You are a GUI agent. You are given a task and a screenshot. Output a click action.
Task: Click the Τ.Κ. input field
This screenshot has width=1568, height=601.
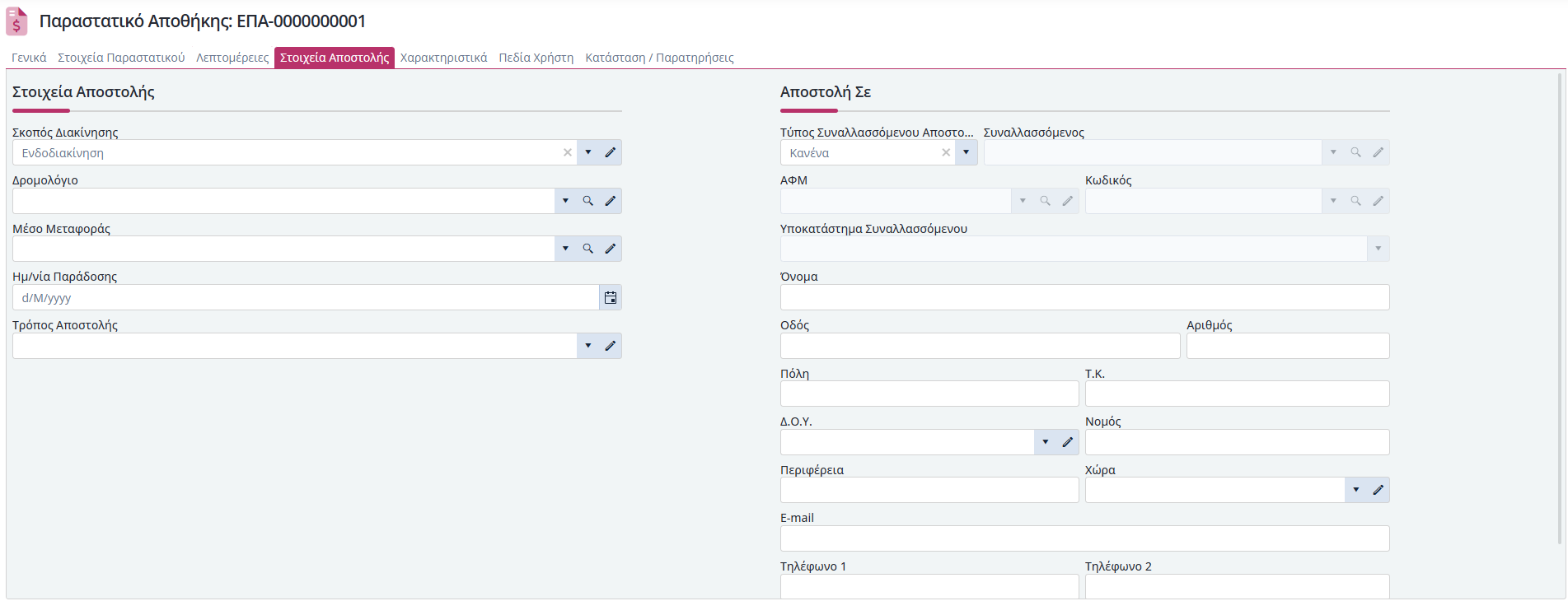pos(1237,394)
